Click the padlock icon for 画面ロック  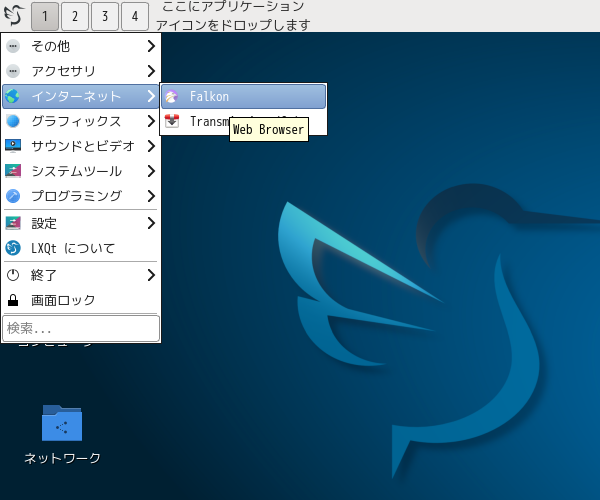pyautogui.click(x=13, y=300)
